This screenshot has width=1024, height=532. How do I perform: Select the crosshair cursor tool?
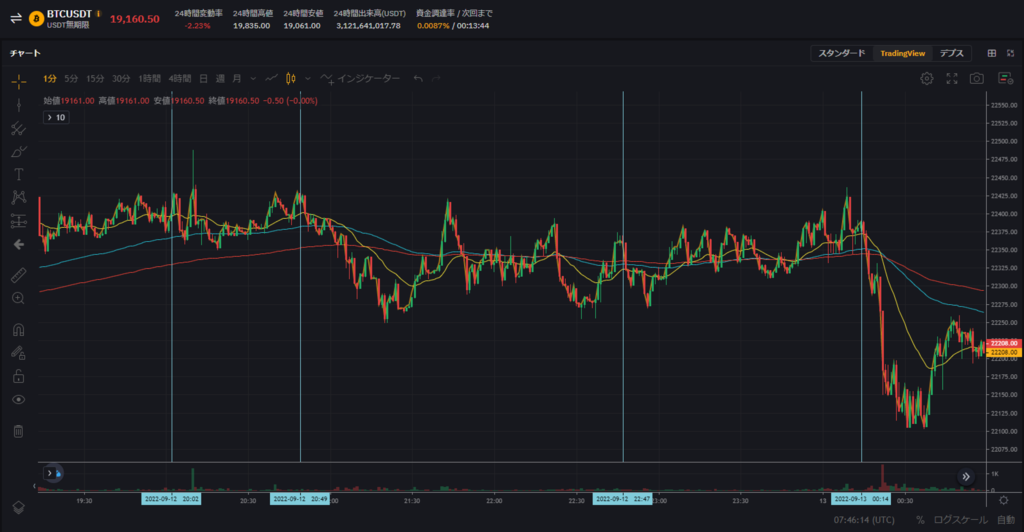tap(19, 81)
